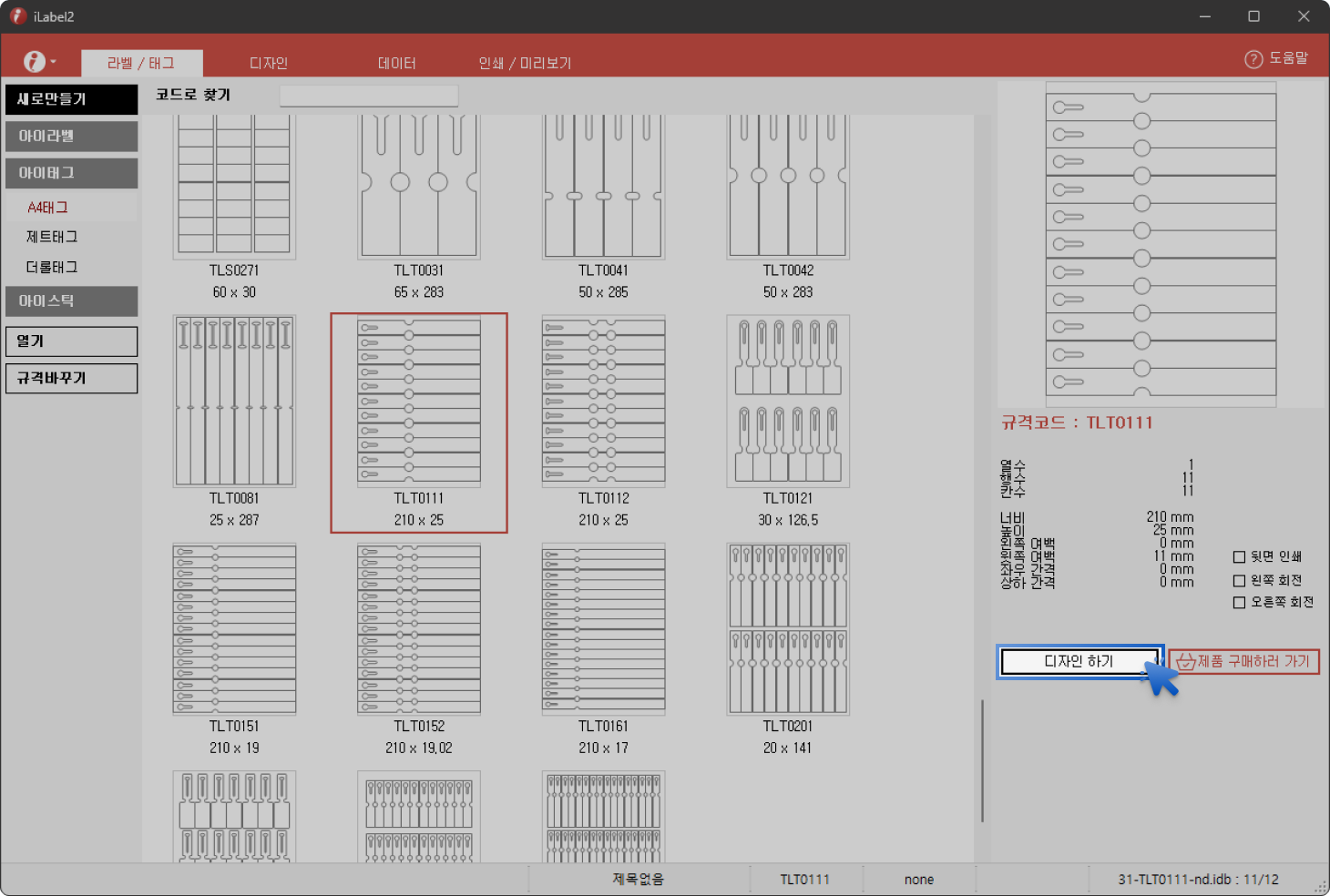Screen dimensions: 1330x896
Task: Click the TLT0111 status bar entry
Action: (x=805, y=880)
